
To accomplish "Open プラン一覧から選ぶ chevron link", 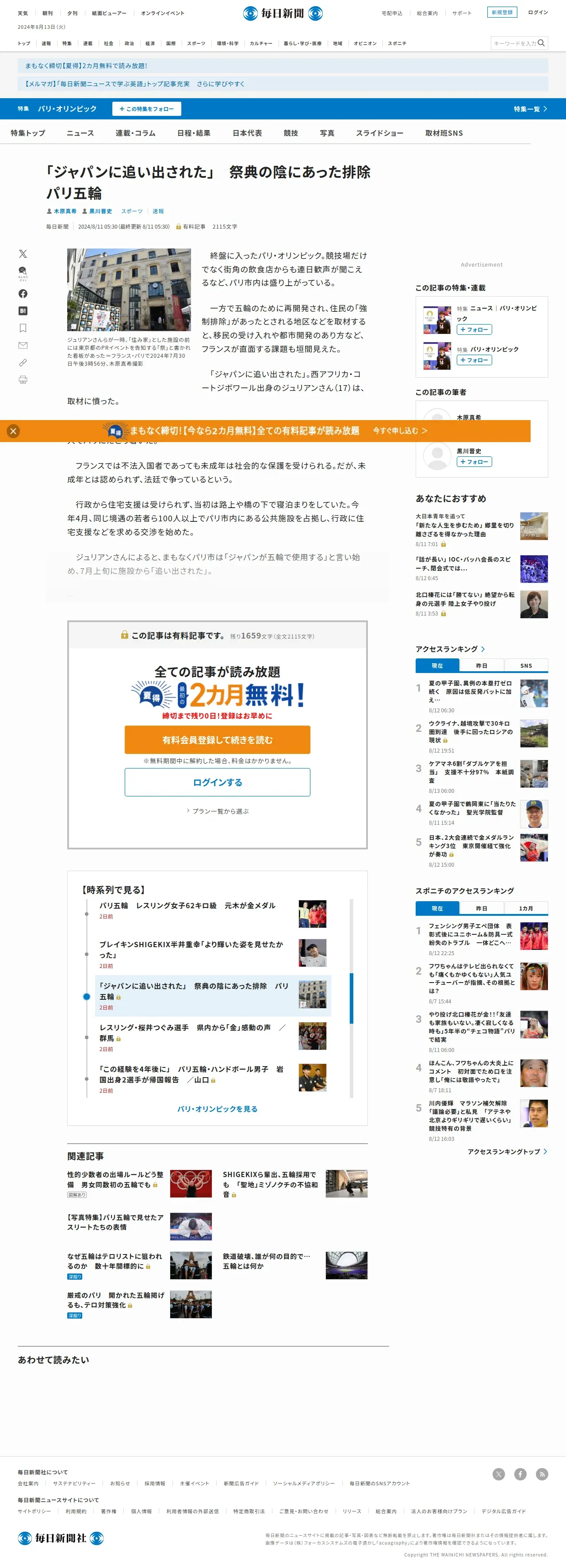I will point(217,811).
